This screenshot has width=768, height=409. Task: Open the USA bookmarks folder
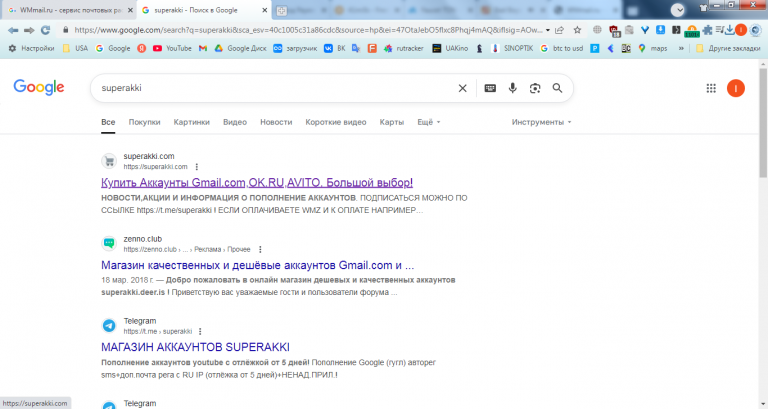pos(75,48)
